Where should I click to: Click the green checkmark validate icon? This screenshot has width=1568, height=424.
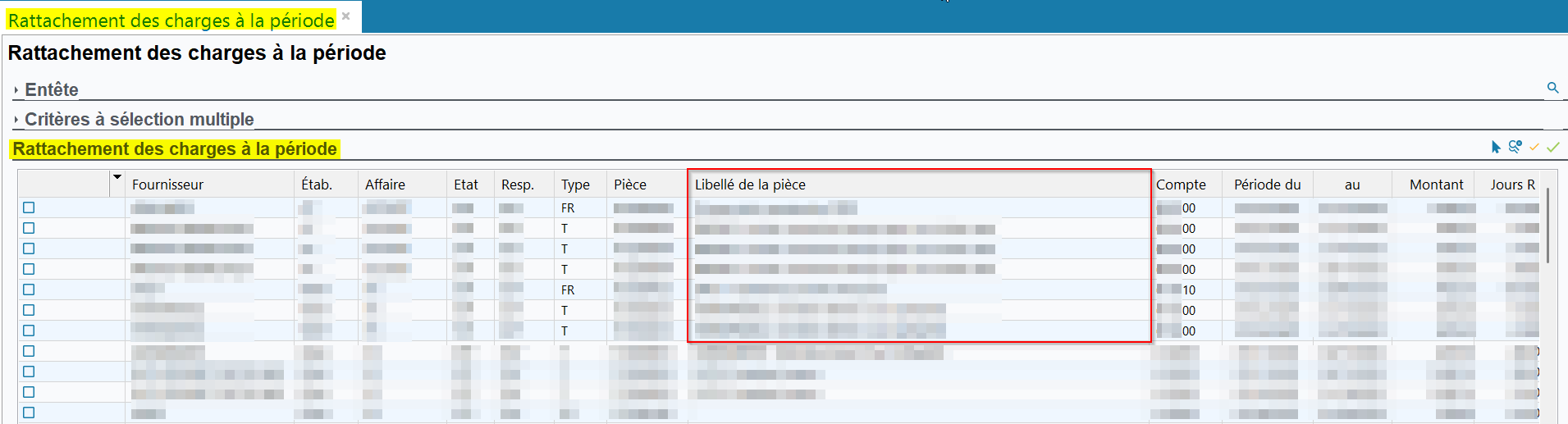pos(1552,147)
